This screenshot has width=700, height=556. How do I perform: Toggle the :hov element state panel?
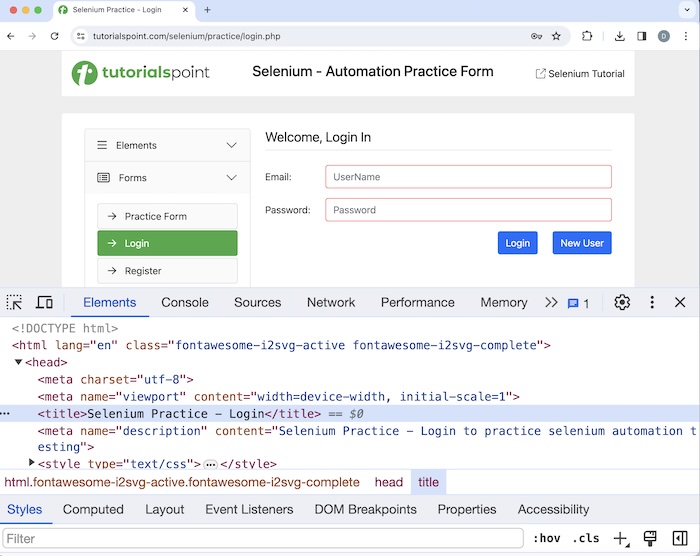coord(547,538)
